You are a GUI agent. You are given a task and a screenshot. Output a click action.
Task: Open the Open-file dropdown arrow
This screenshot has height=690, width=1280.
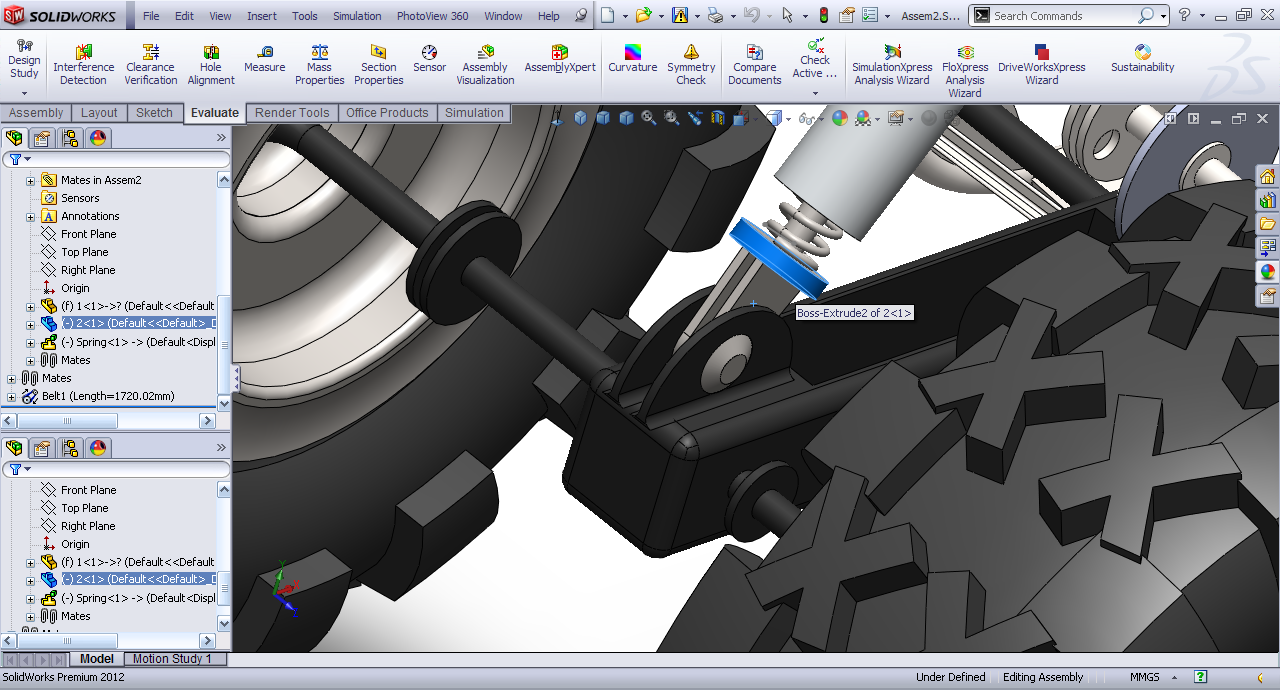coord(660,16)
